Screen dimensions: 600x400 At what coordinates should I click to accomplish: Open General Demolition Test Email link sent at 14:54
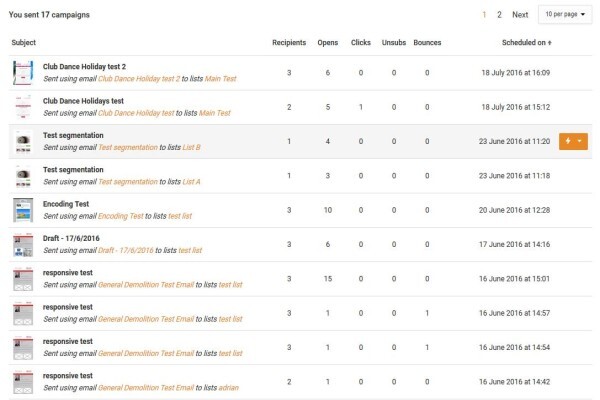tap(146, 354)
